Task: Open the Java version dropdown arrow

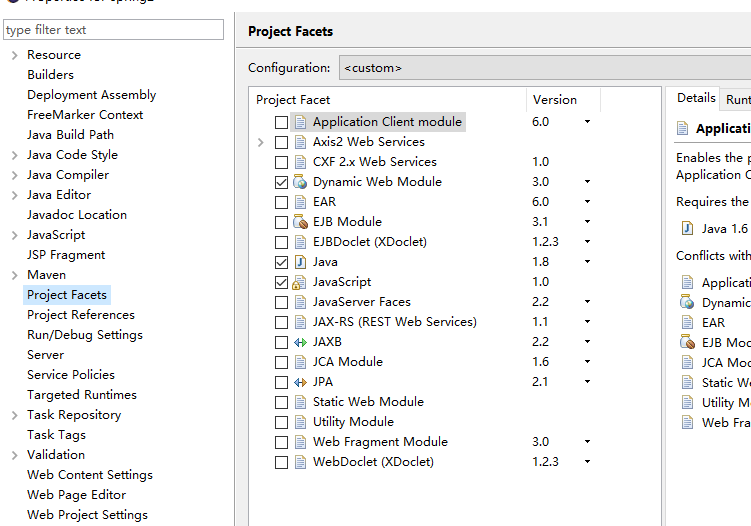Action: click(x=587, y=262)
